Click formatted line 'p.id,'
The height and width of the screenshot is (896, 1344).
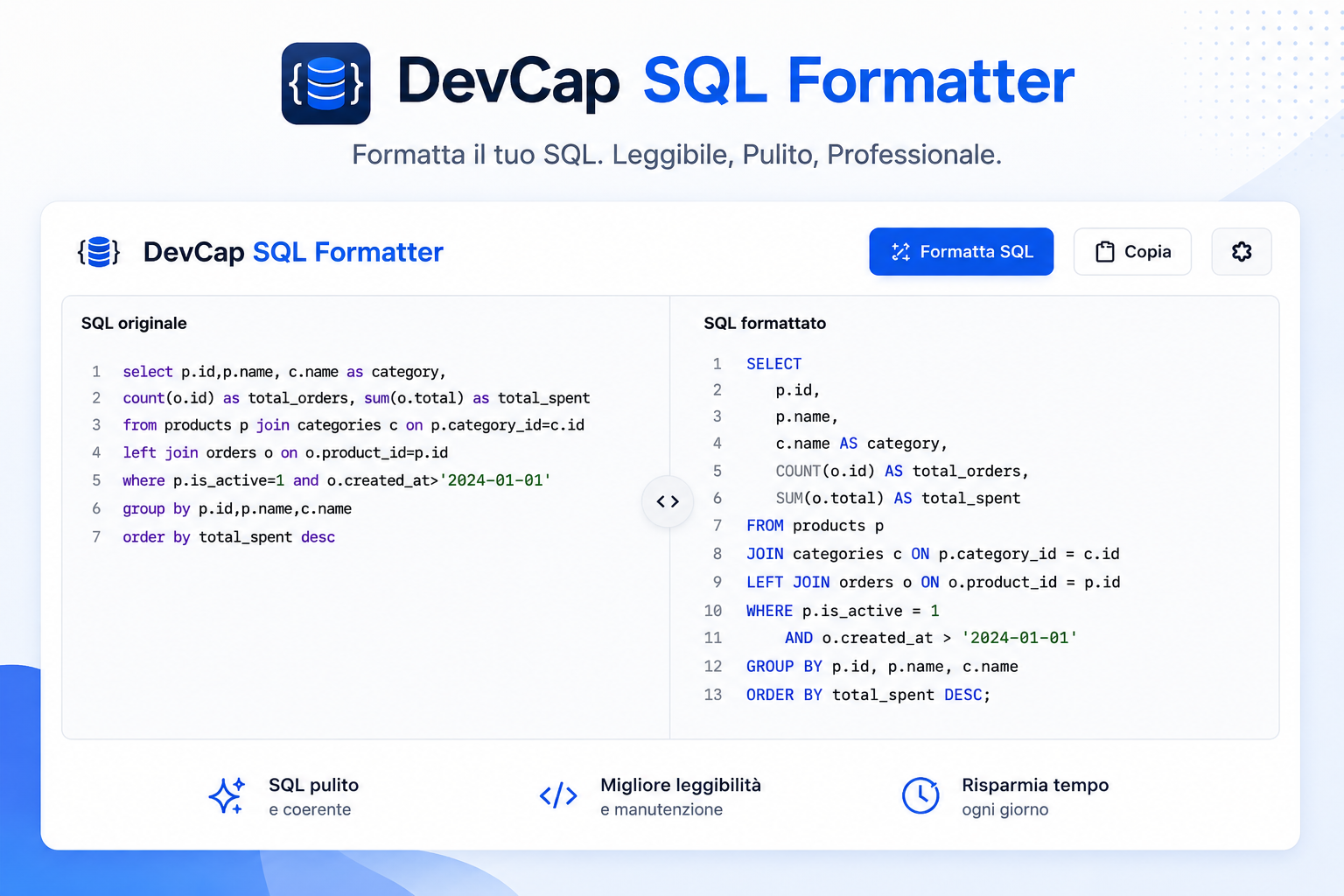pos(798,390)
